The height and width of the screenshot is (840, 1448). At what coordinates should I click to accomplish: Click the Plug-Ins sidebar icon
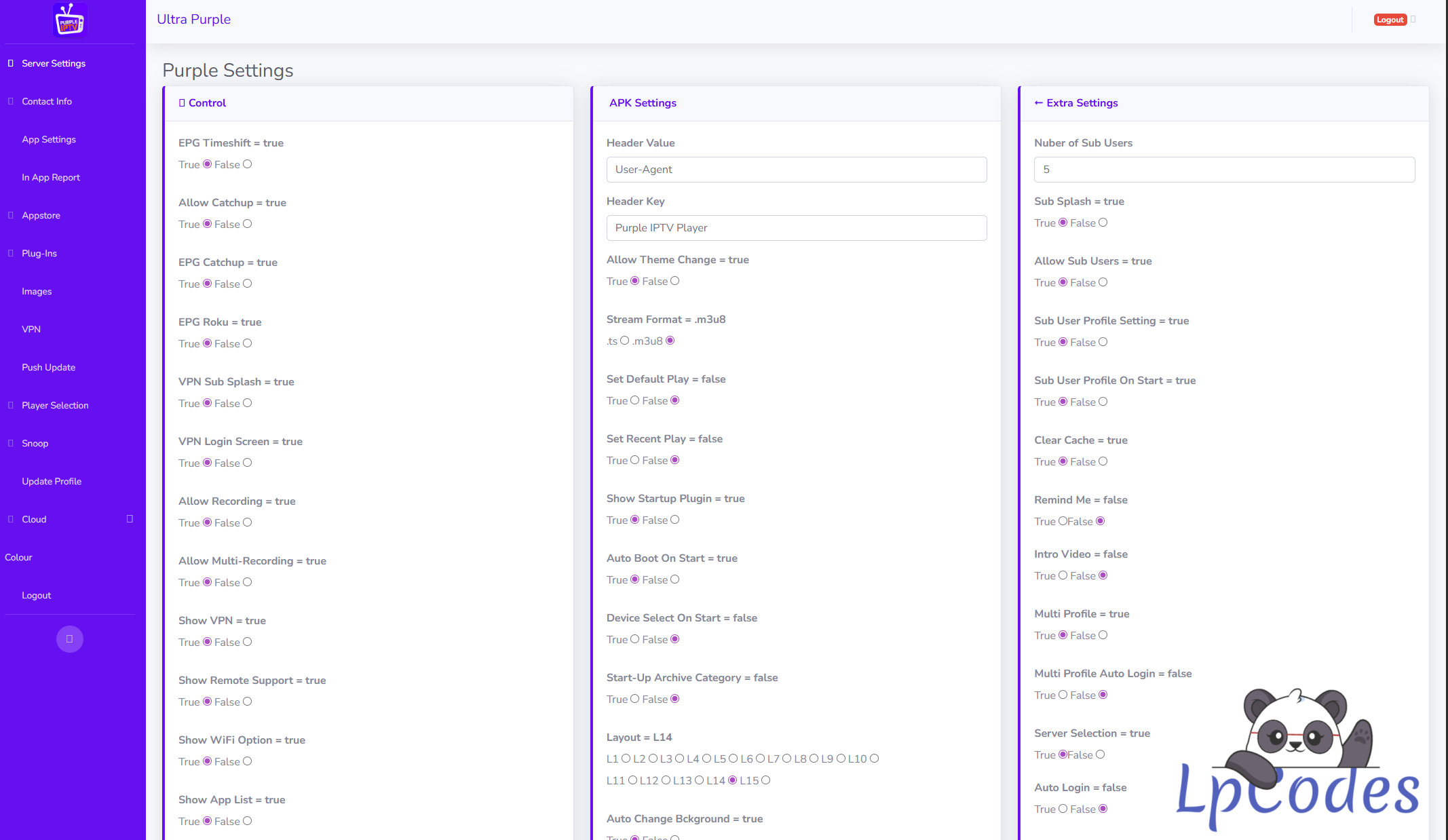(x=10, y=253)
